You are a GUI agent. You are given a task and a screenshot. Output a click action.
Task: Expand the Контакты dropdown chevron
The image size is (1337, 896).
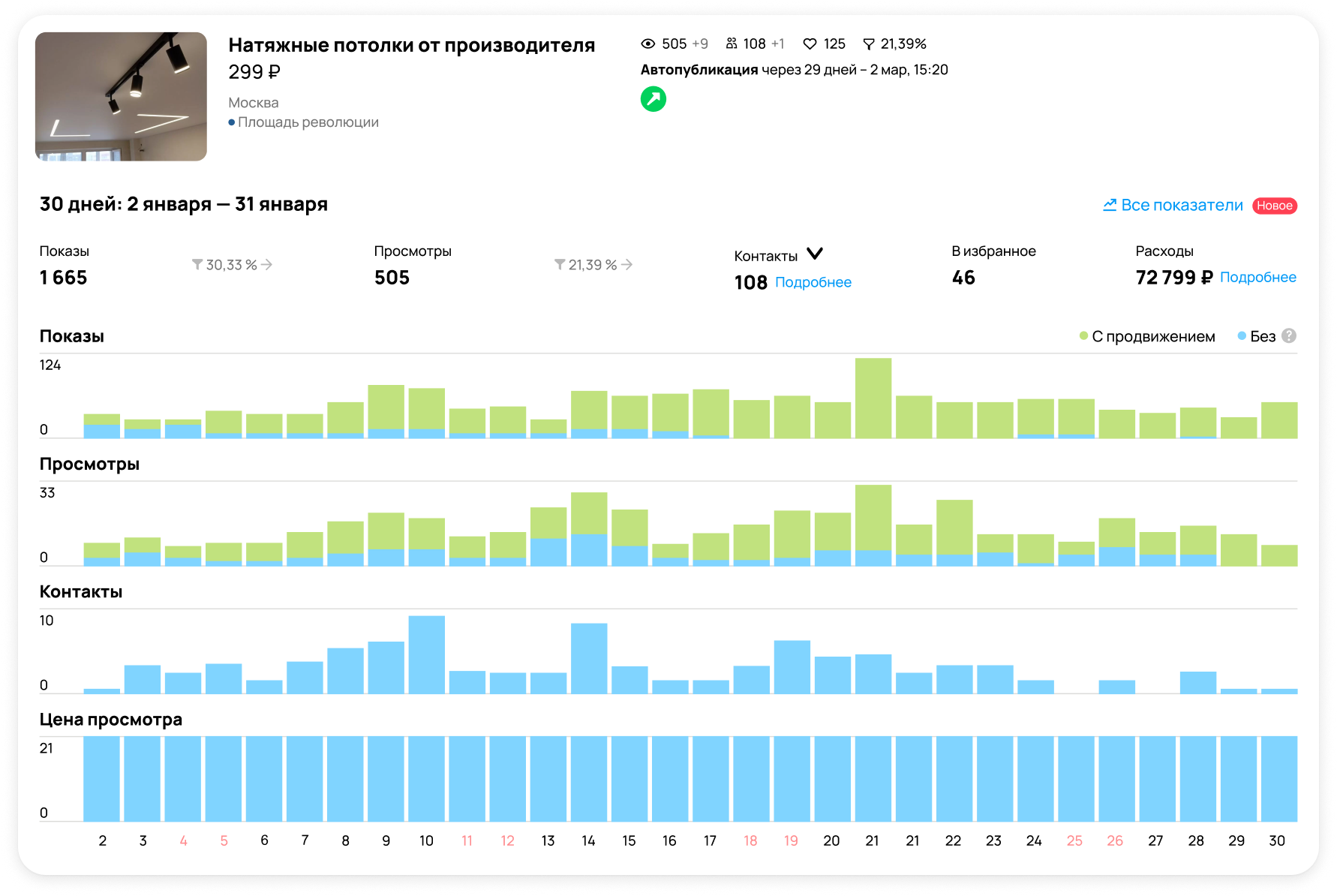click(x=815, y=254)
